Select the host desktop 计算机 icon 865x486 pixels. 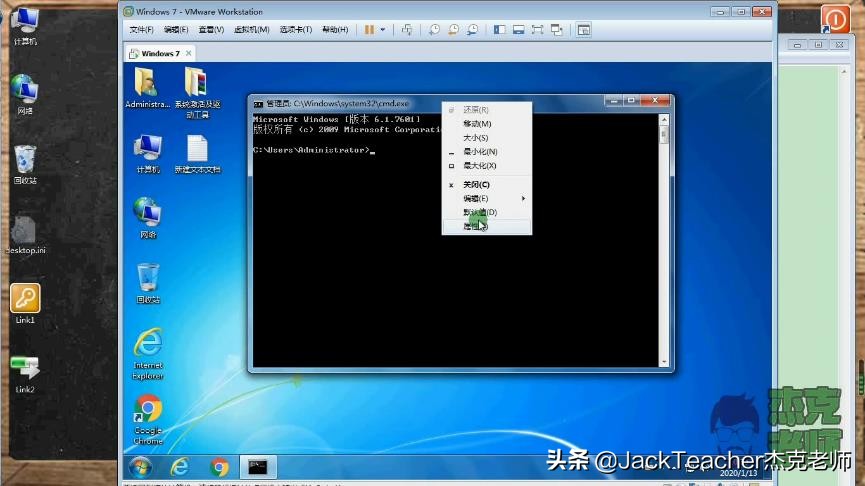(25, 27)
